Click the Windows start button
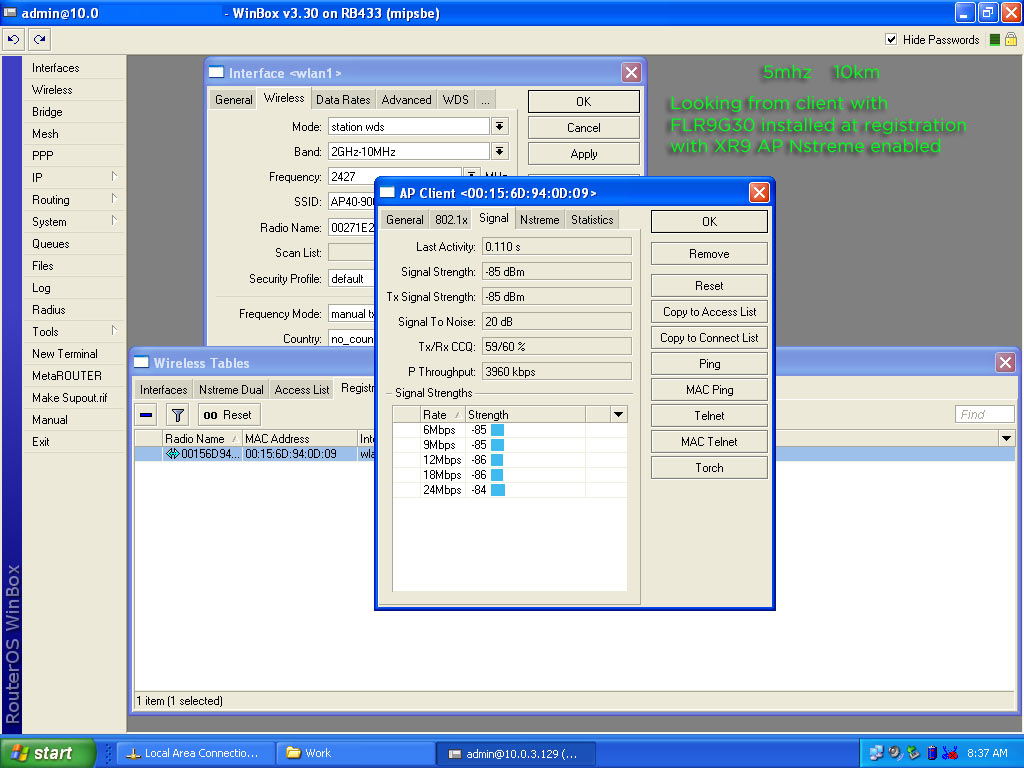The height and width of the screenshot is (768, 1024). 48,753
